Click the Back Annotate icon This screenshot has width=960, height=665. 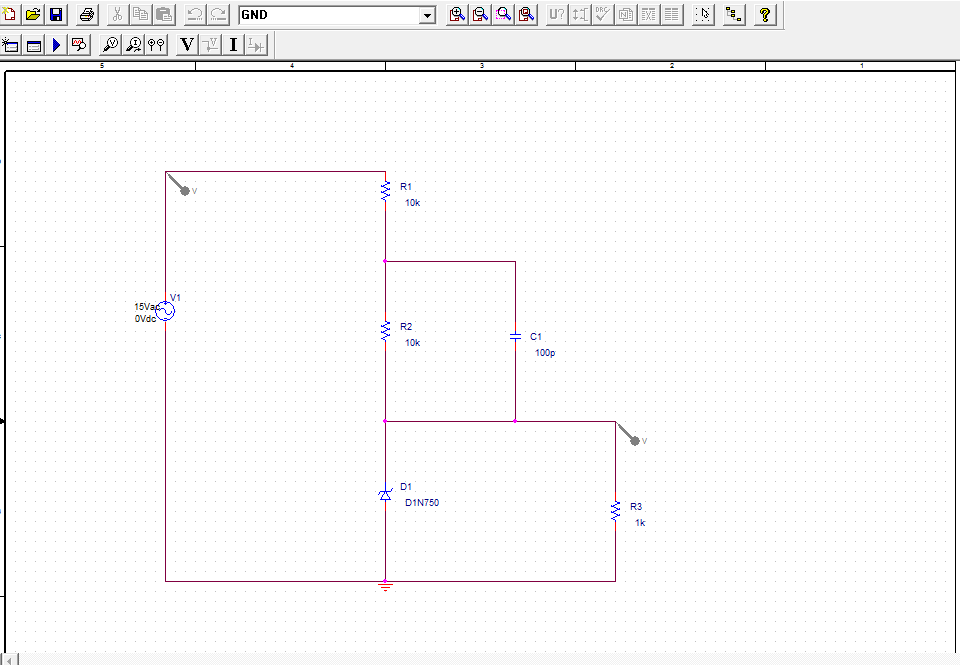[x=580, y=15]
